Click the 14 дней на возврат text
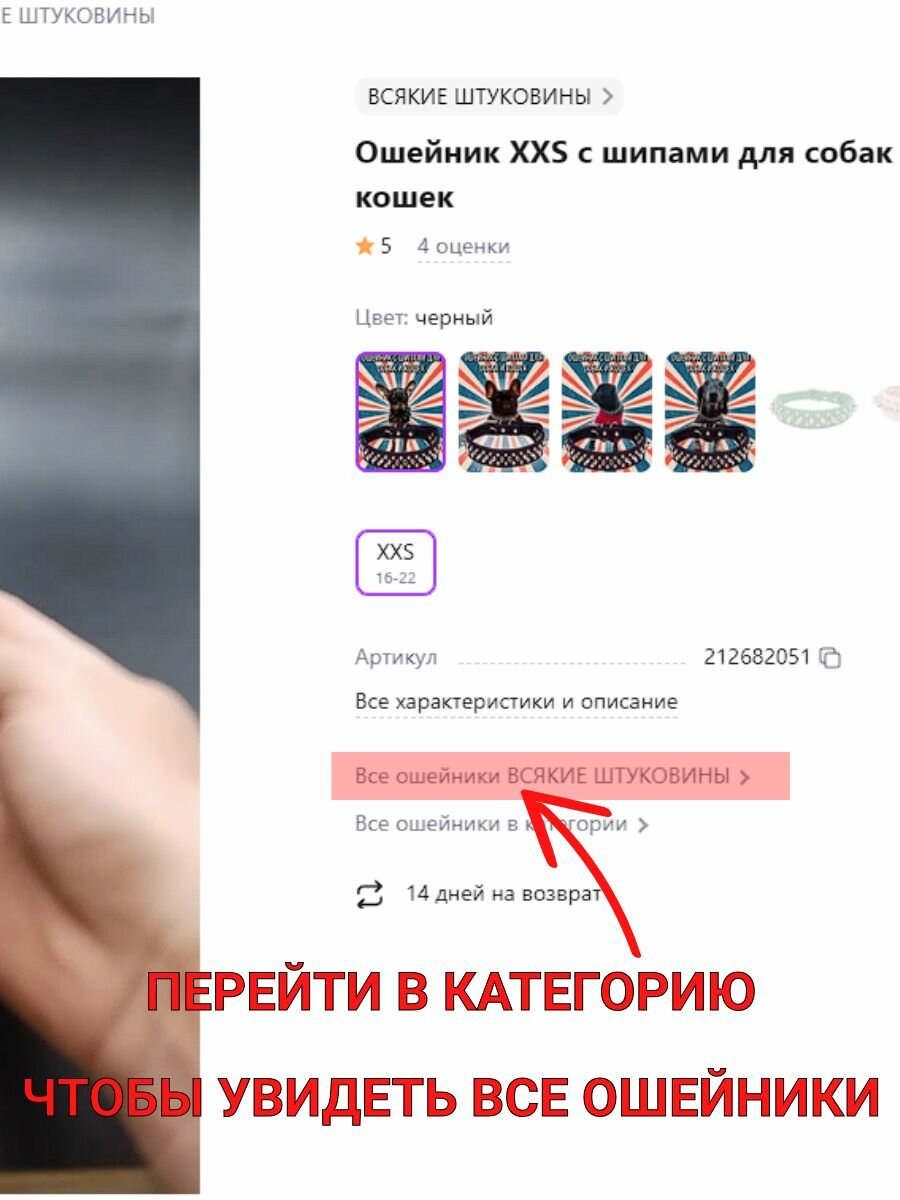This screenshot has width=900, height=1200. (503, 894)
